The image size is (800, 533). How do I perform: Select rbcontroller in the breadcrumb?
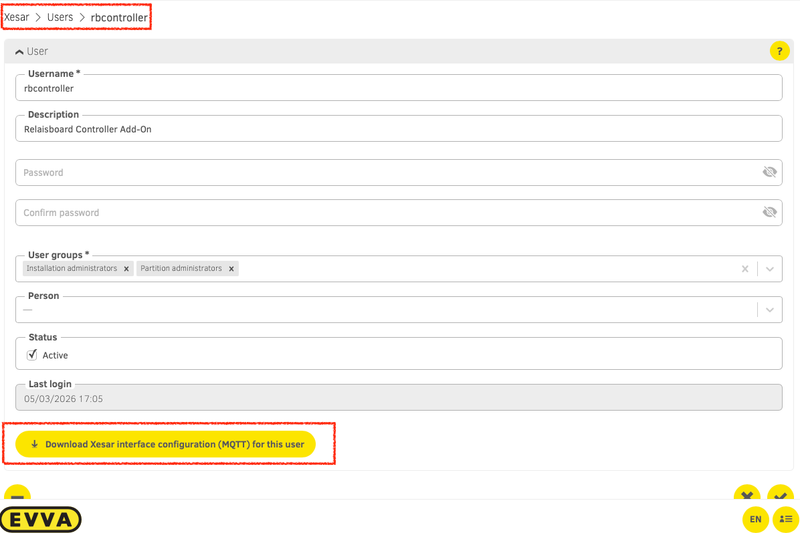tap(119, 17)
